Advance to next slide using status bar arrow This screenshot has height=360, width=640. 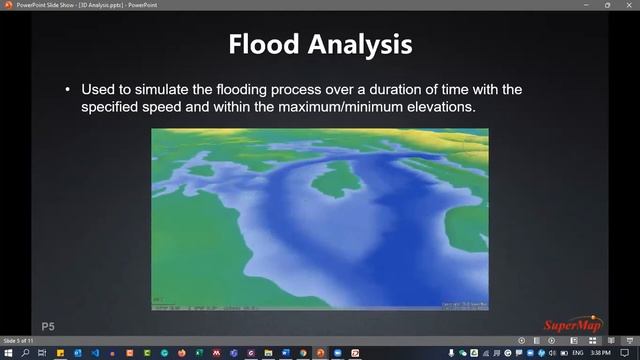(x=551, y=340)
